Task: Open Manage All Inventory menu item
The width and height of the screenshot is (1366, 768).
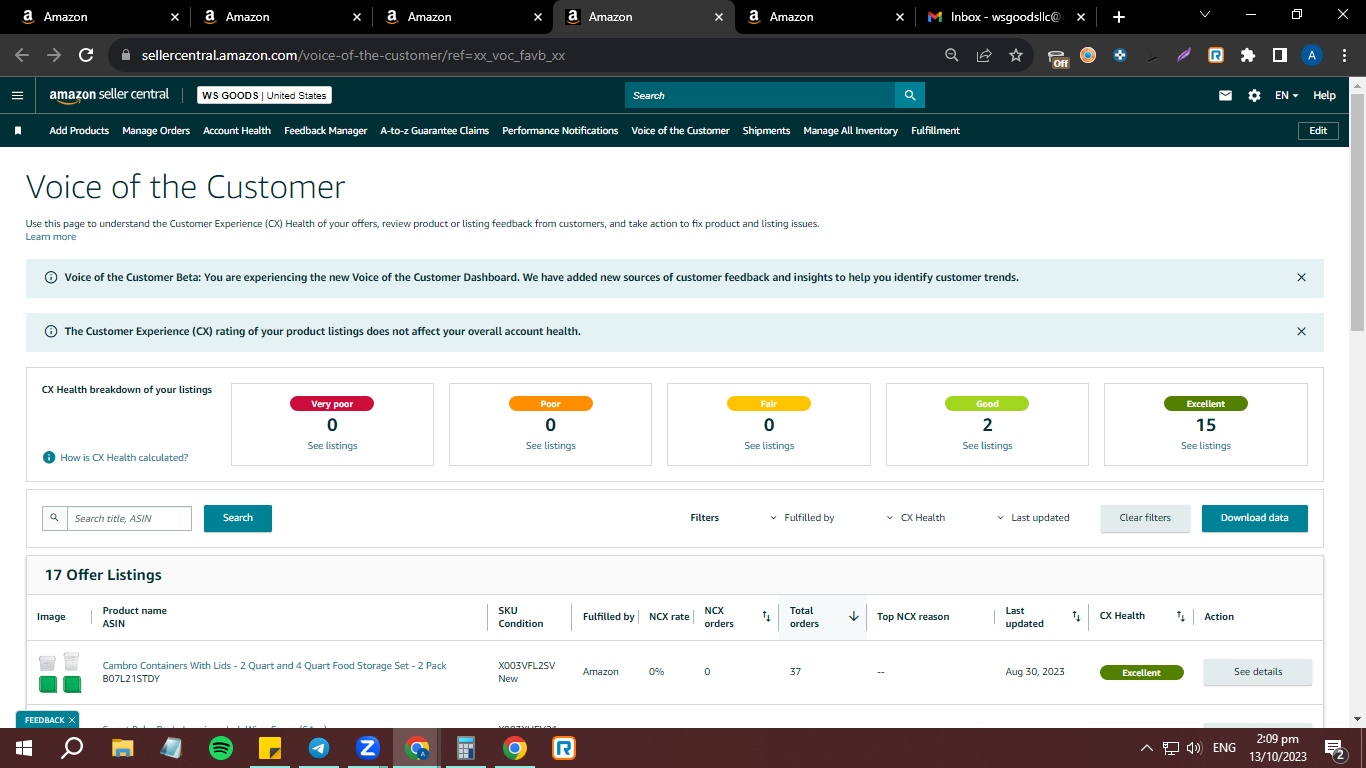Action: click(x=851, y=130)
